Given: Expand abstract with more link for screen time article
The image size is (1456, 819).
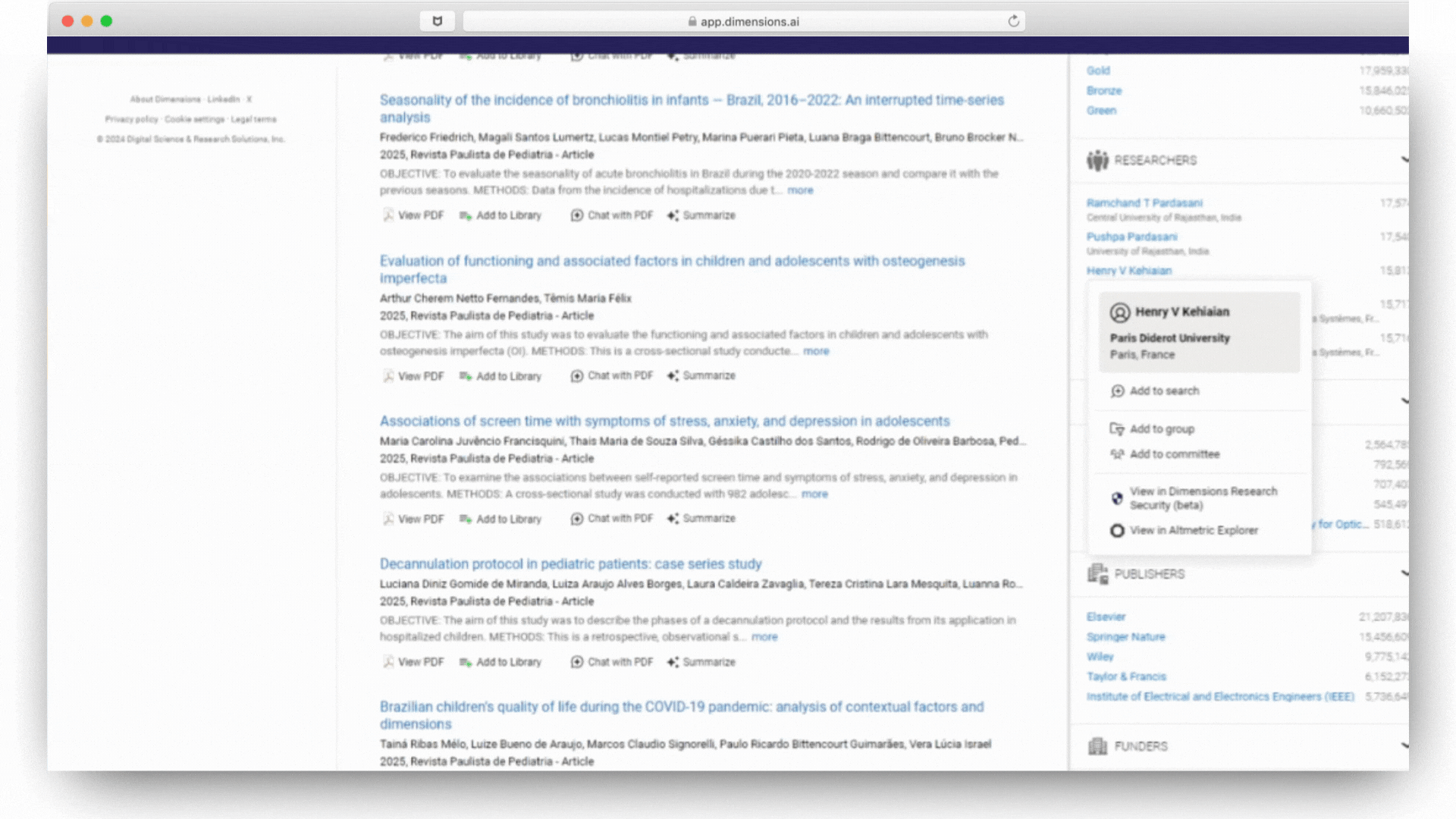Looking at the screenshot, I should click(x=814, y=494).
